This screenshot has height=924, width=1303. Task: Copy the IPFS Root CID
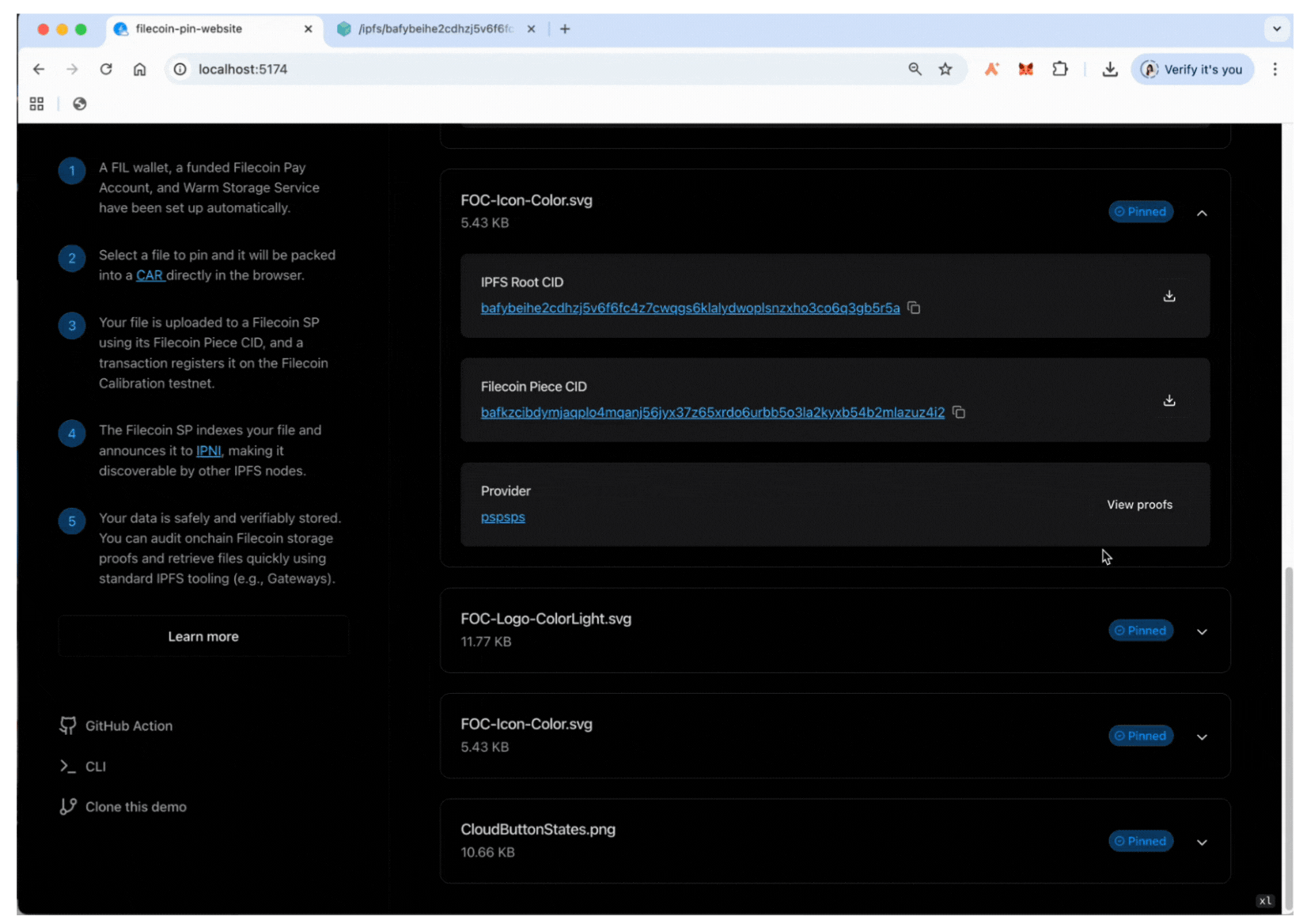click(x=914, y=308)
